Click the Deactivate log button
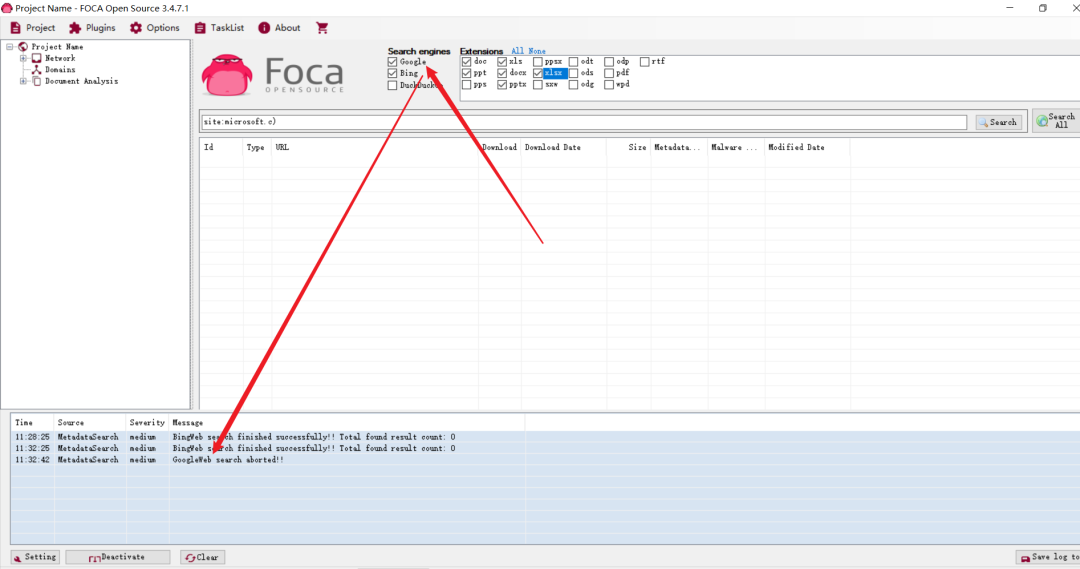1080x569 pixels. pos(118,557)
